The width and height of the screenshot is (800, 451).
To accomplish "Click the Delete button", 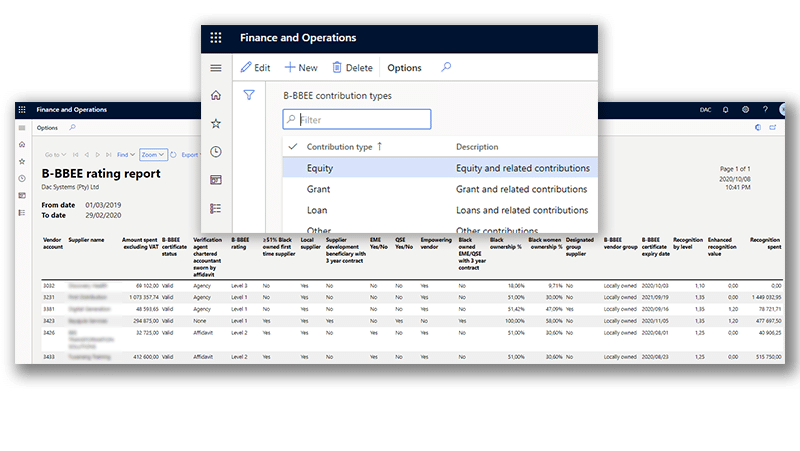I will [351, 68].
